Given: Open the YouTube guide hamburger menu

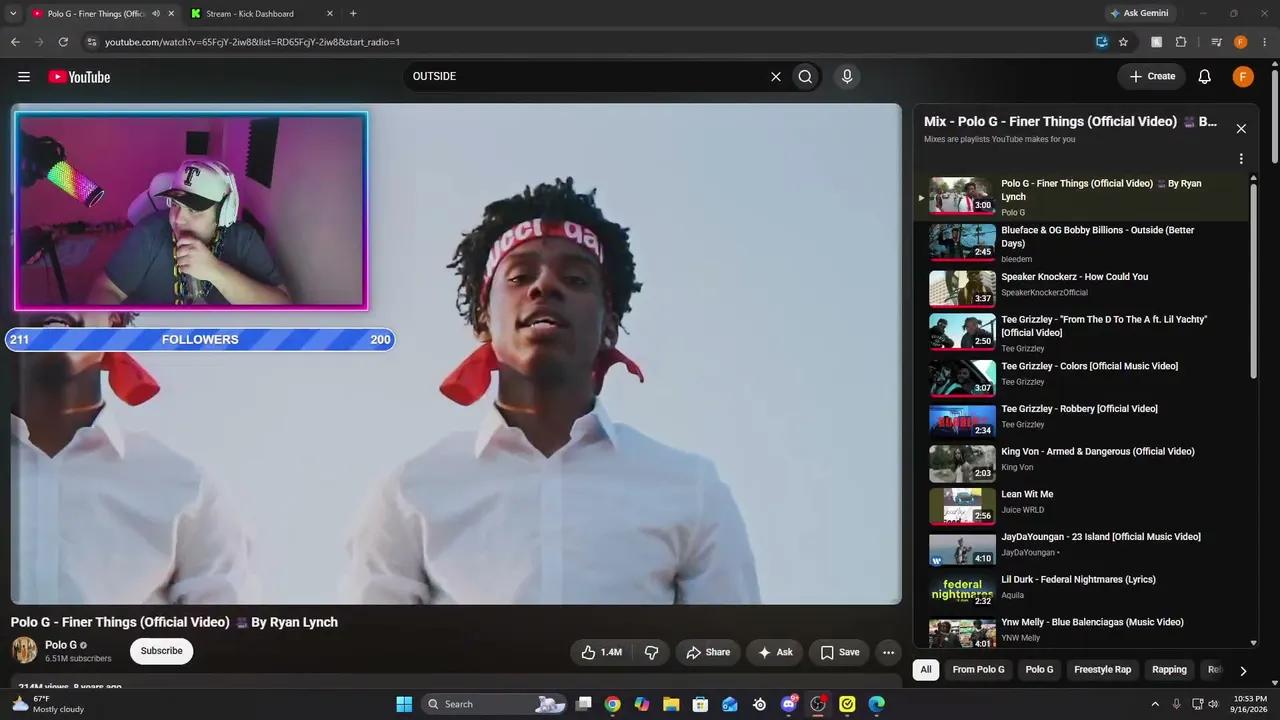Looking at the screenshot, I should 24,77.
